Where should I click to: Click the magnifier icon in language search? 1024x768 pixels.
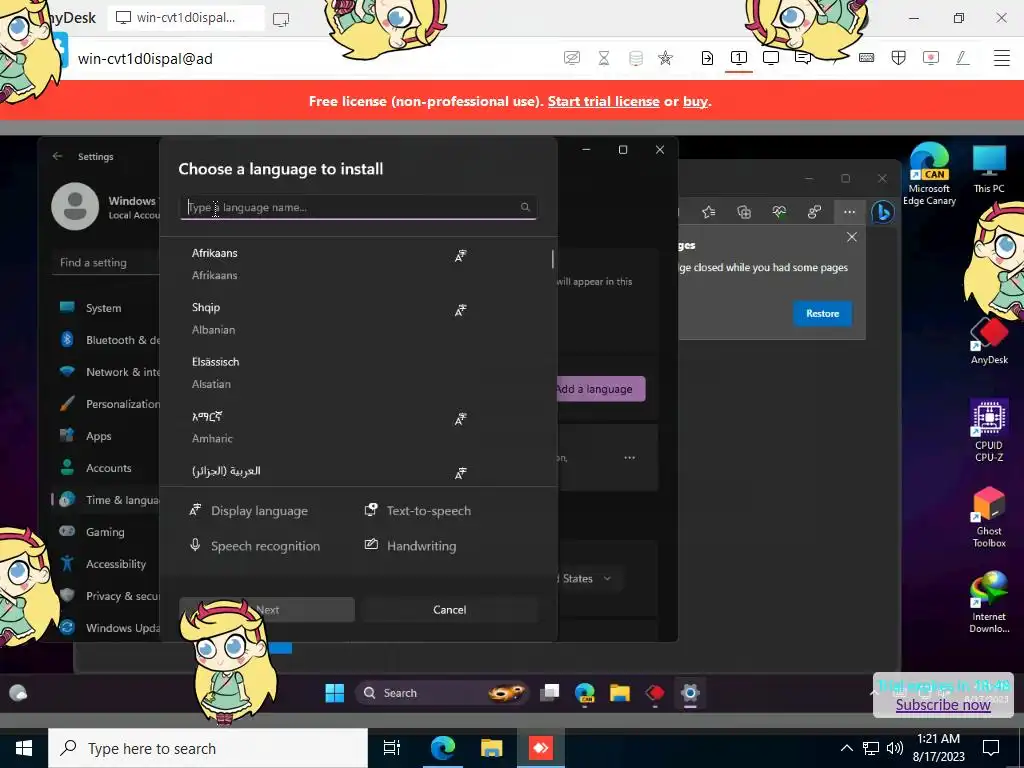click(525, 207)
